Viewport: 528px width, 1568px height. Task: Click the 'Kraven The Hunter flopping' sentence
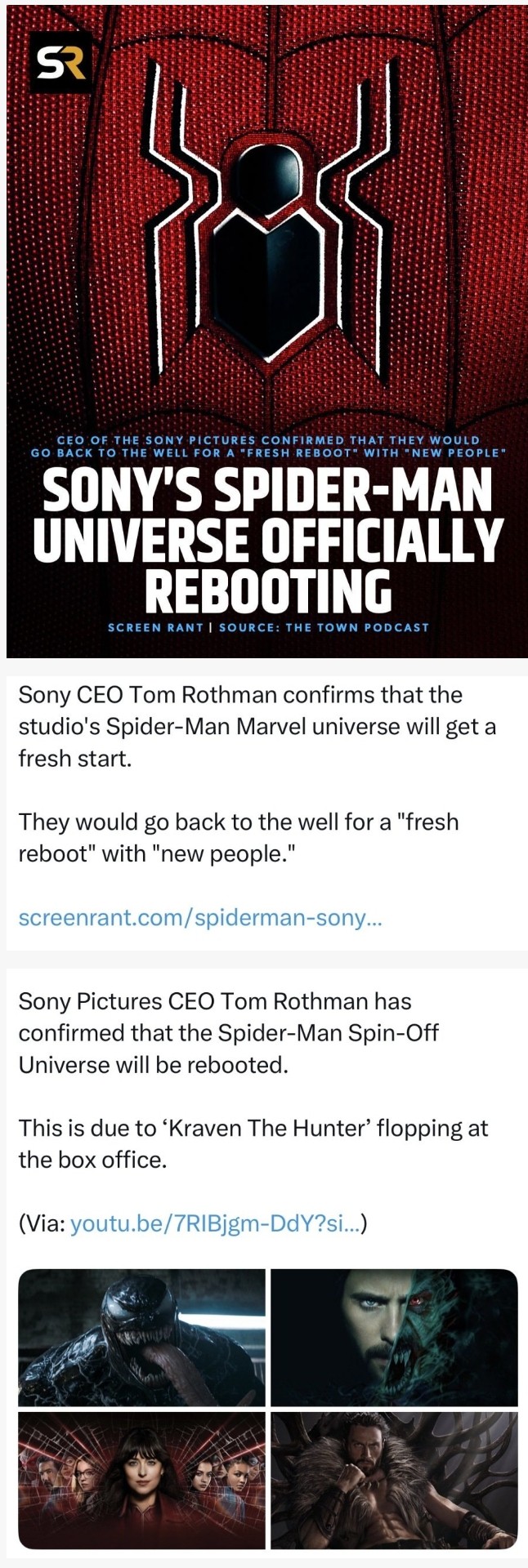click(252, 1143)
